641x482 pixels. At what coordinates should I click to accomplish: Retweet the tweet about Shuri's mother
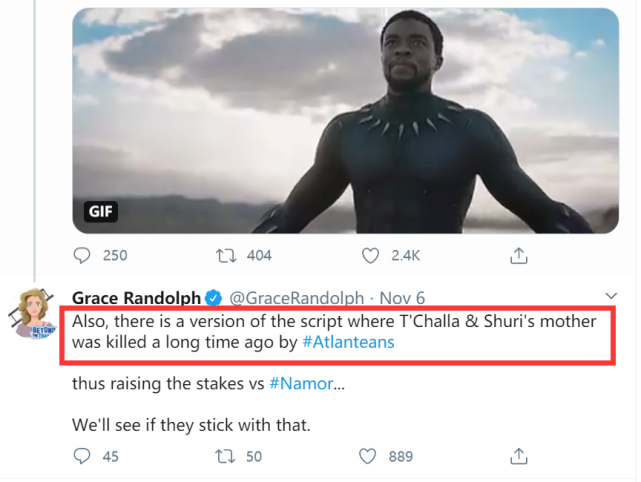tap(226, 457)
